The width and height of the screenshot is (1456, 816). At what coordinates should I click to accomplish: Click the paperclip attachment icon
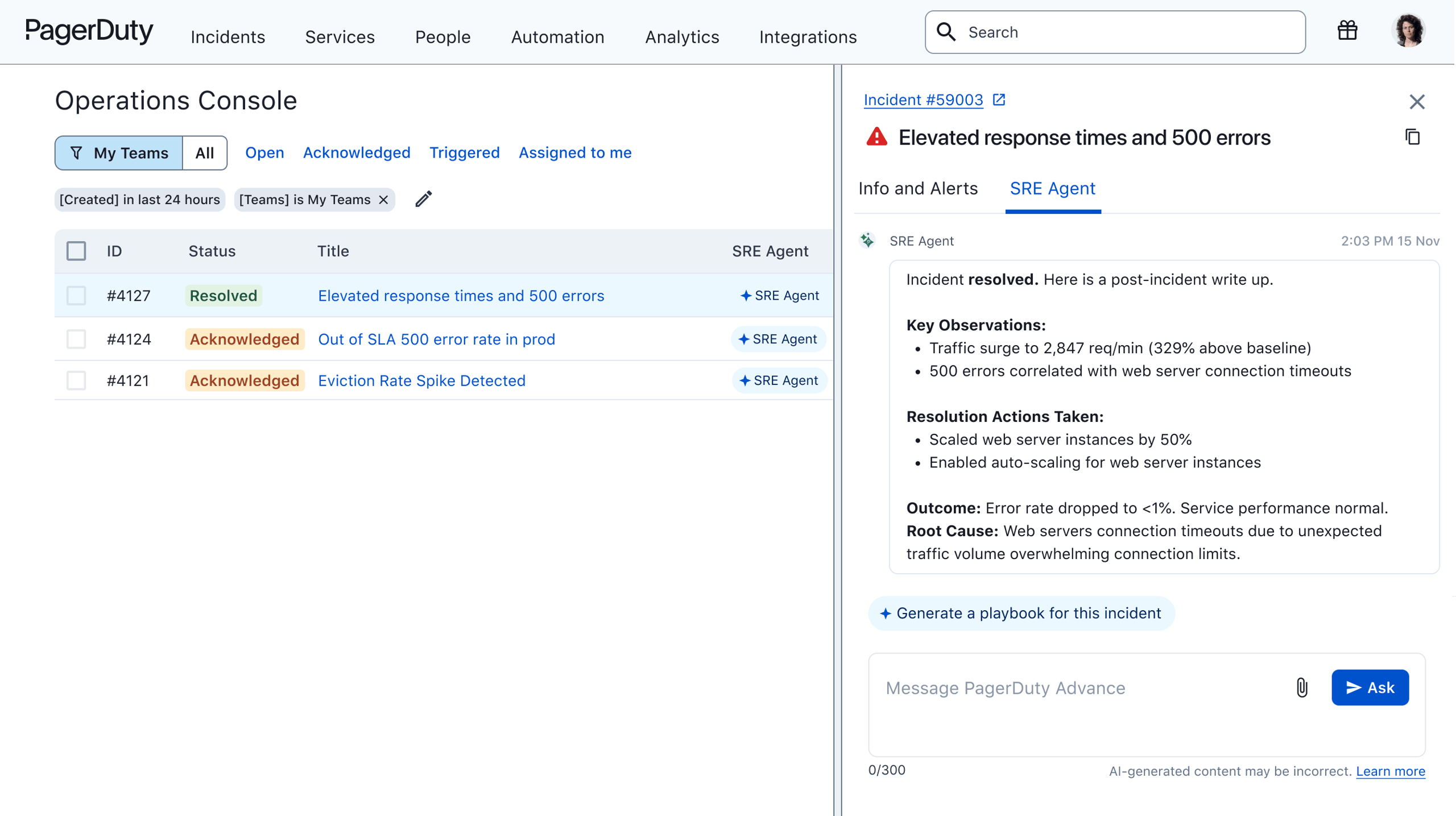coord(1302,687)
